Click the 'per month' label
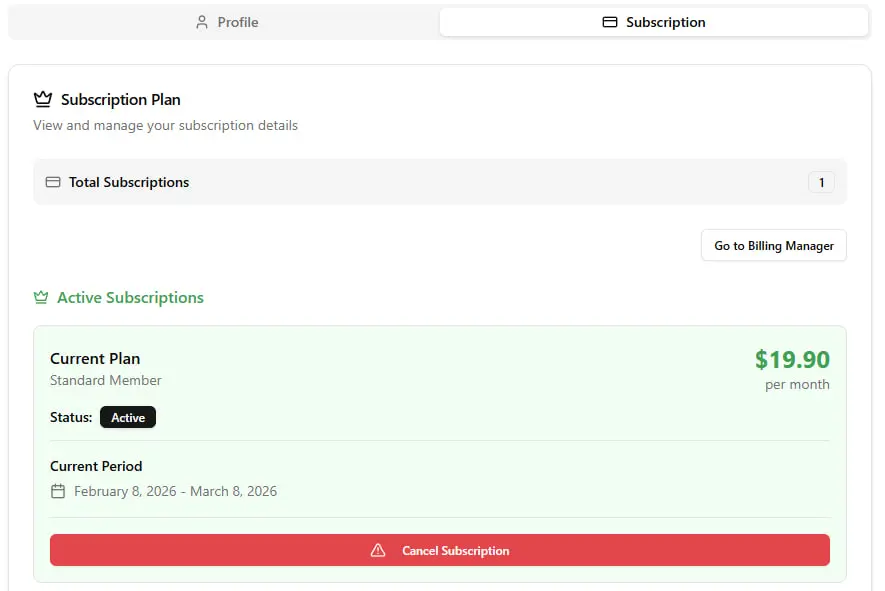885x591 pixels. [x=797, y=384]
